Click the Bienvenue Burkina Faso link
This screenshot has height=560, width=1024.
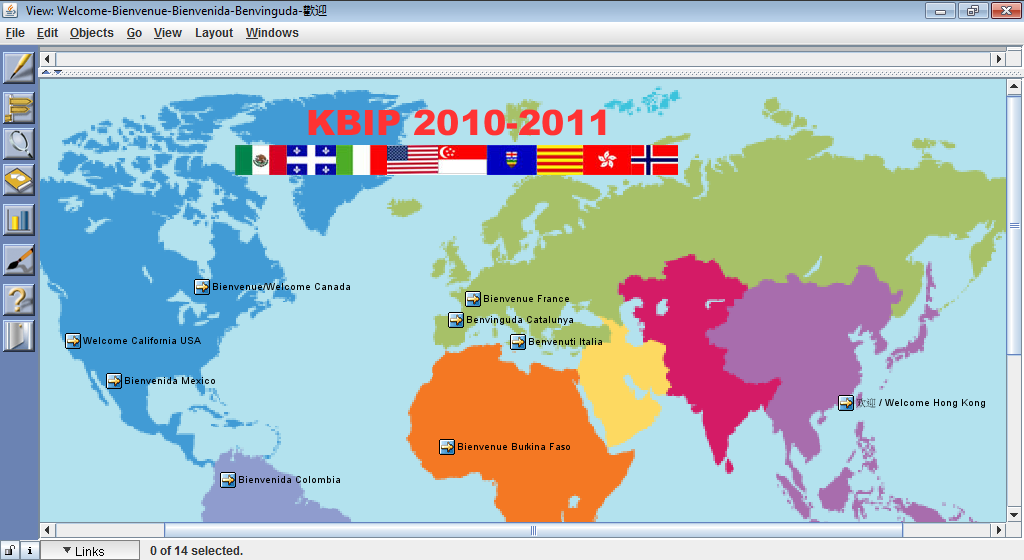tap(513, 447)
